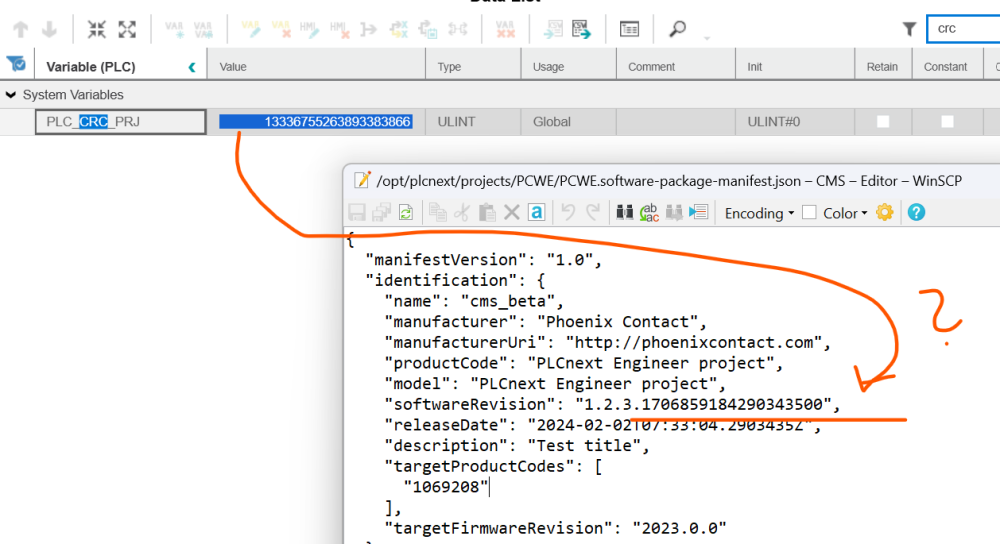
Task: Toggle Retain checkbox for PLC_CRC_PRJ
Action: click(x=882, y=122)
